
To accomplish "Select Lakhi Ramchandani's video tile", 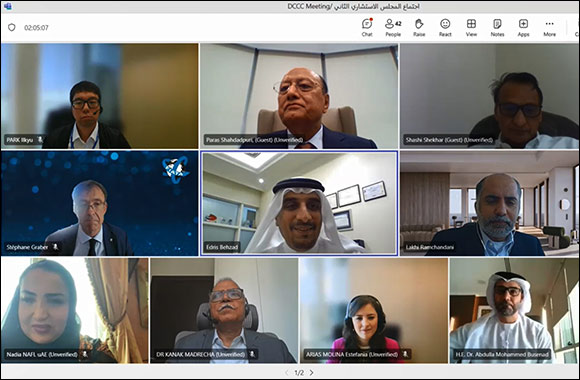I will click(489, 203).
